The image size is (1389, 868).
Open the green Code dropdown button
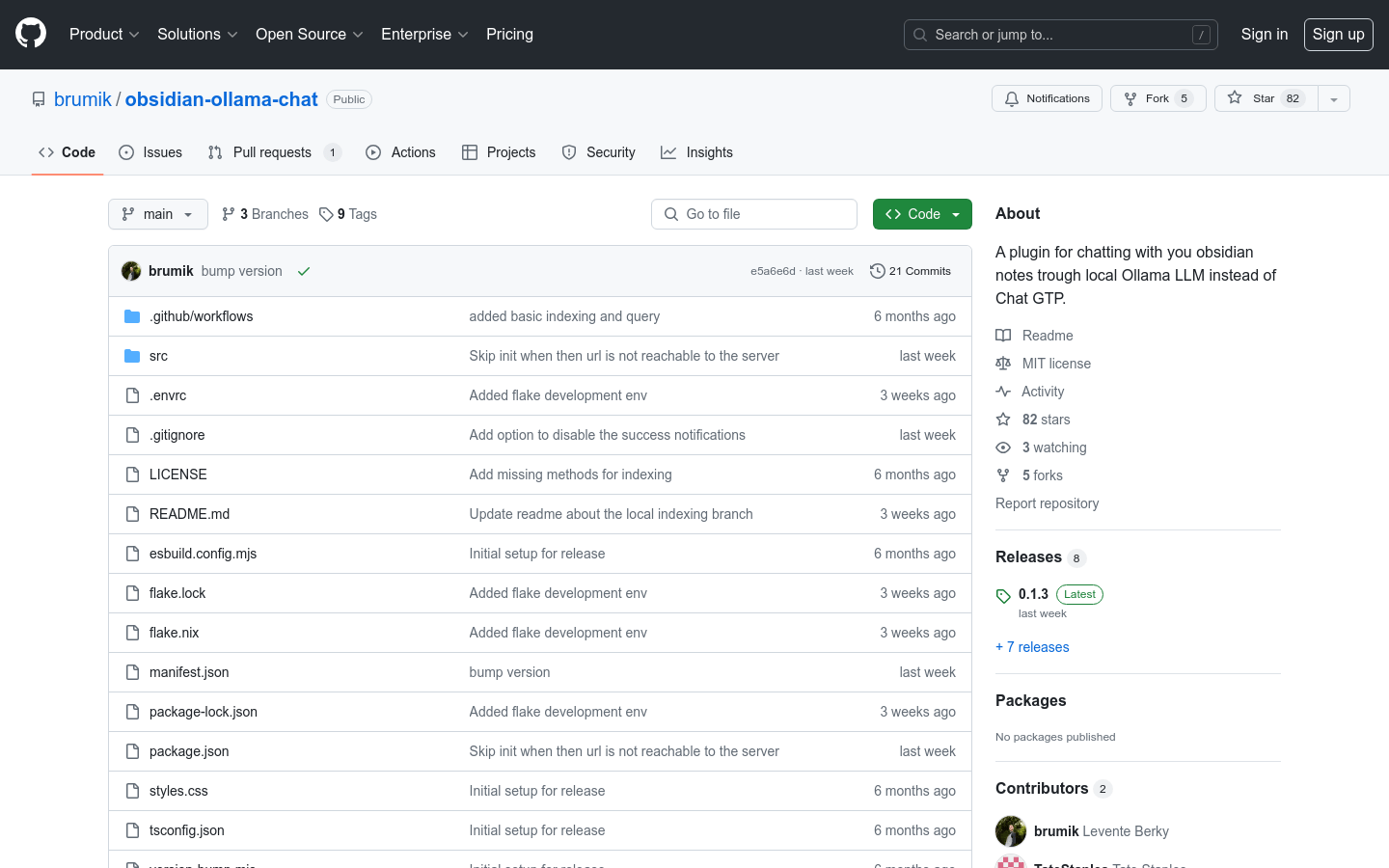coord(922,214)
